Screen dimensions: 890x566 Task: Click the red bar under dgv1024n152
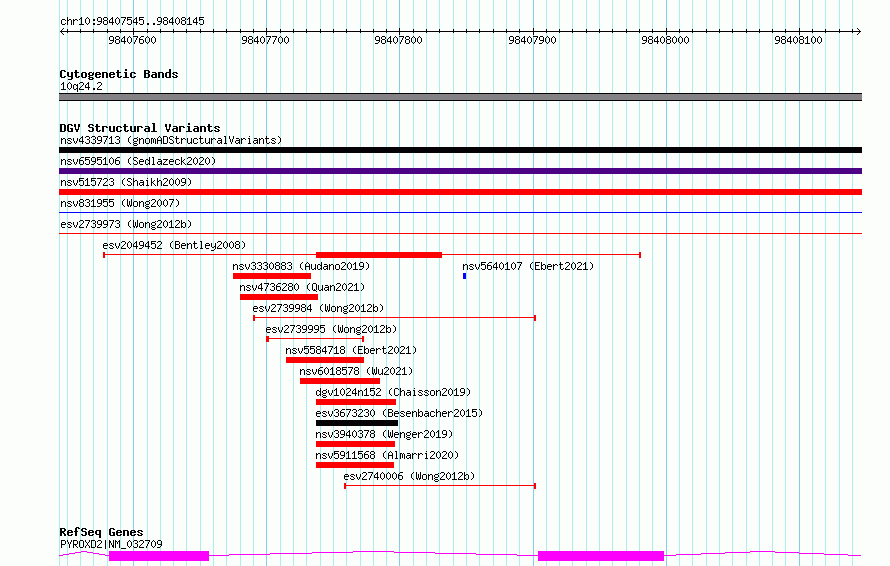click(x=356, y=402)
